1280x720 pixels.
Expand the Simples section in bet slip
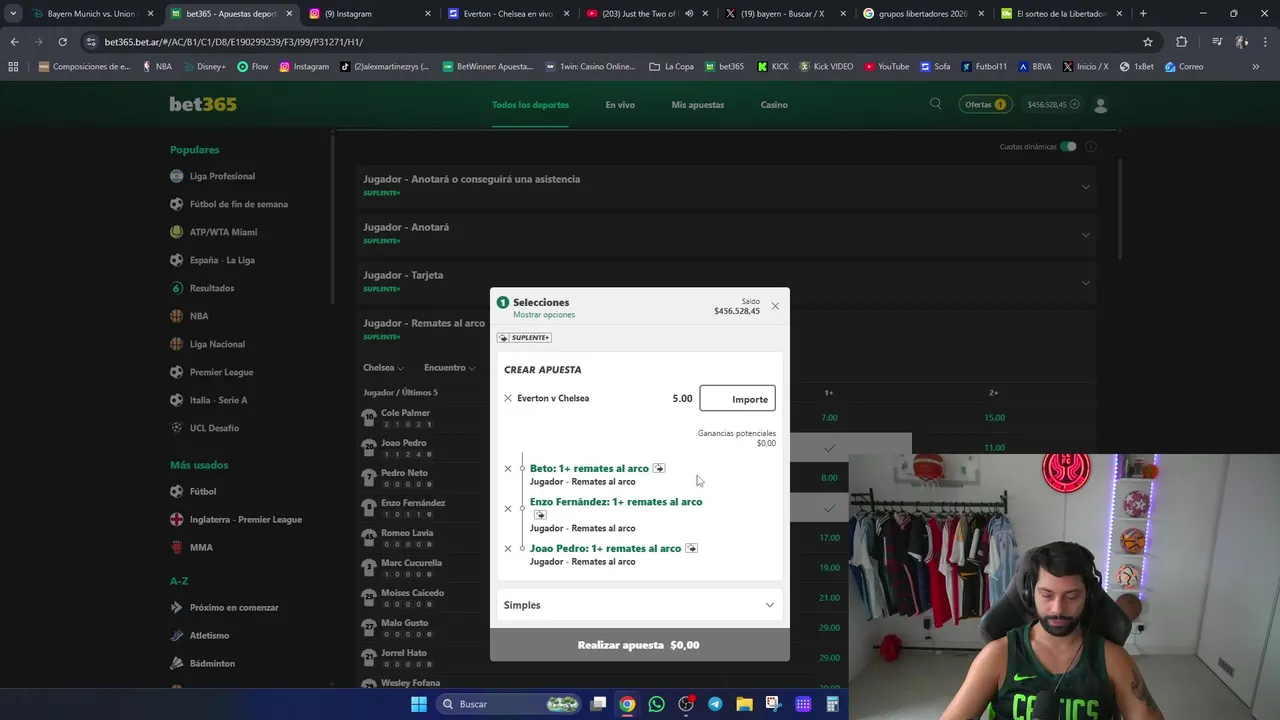[x=639, y=605]
